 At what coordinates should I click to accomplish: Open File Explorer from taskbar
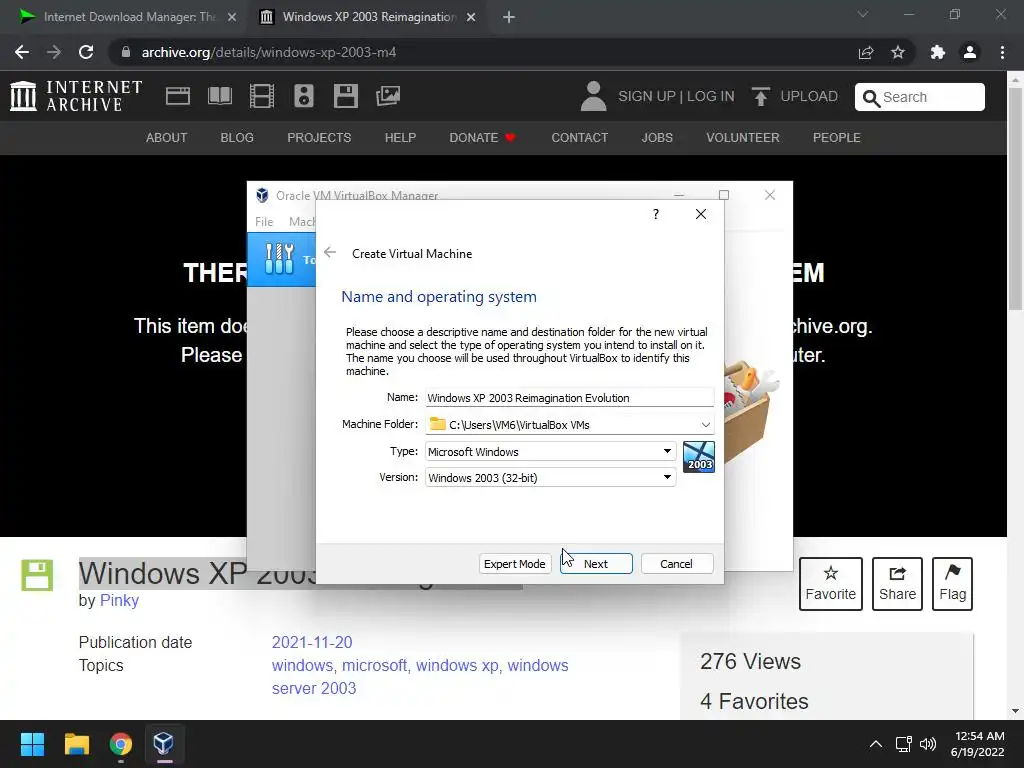76,744
